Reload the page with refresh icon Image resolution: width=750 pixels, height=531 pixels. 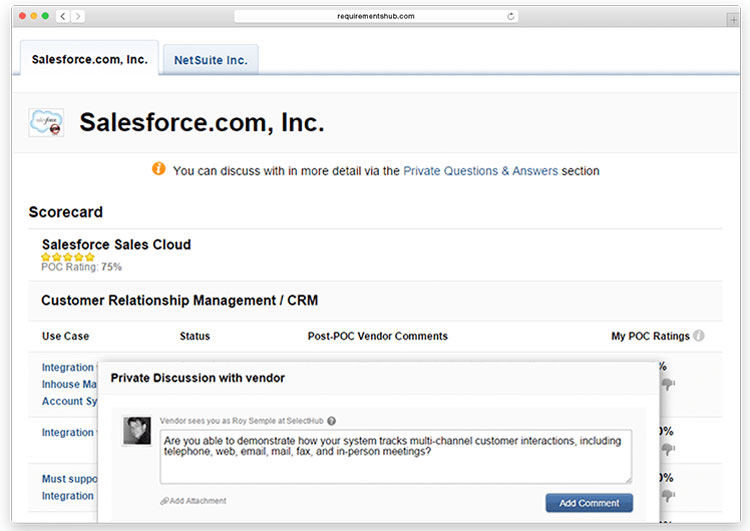point(510,16)
